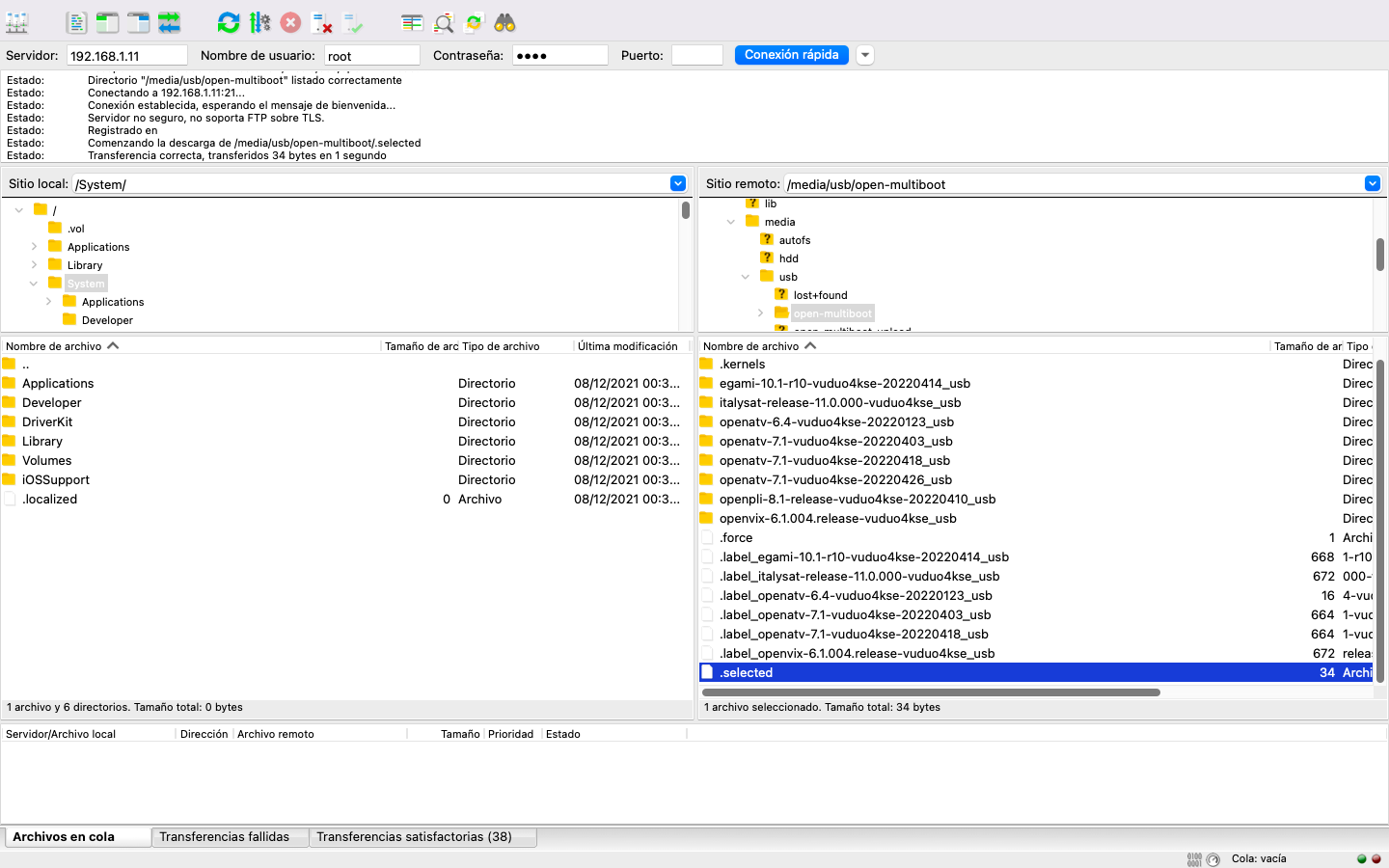Click the process queue toolbar icon

[x=259, y=22]
